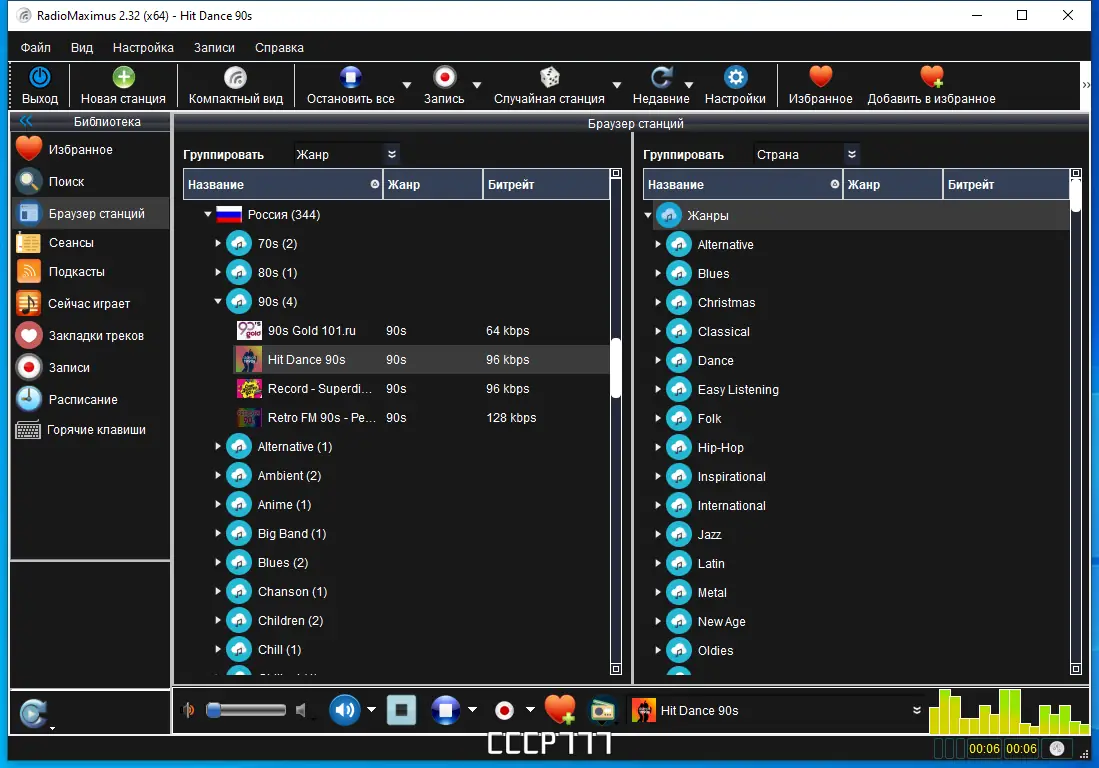
Task: Click the refresh icon below the library
Action: coord(33,713)
